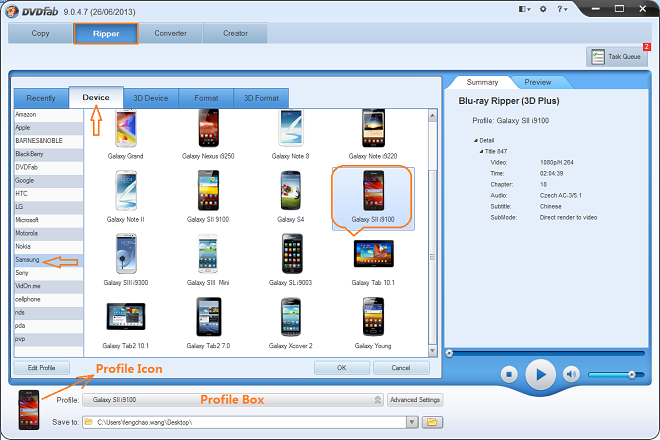Open the settings gear in title bar

(x=543, y=9)
